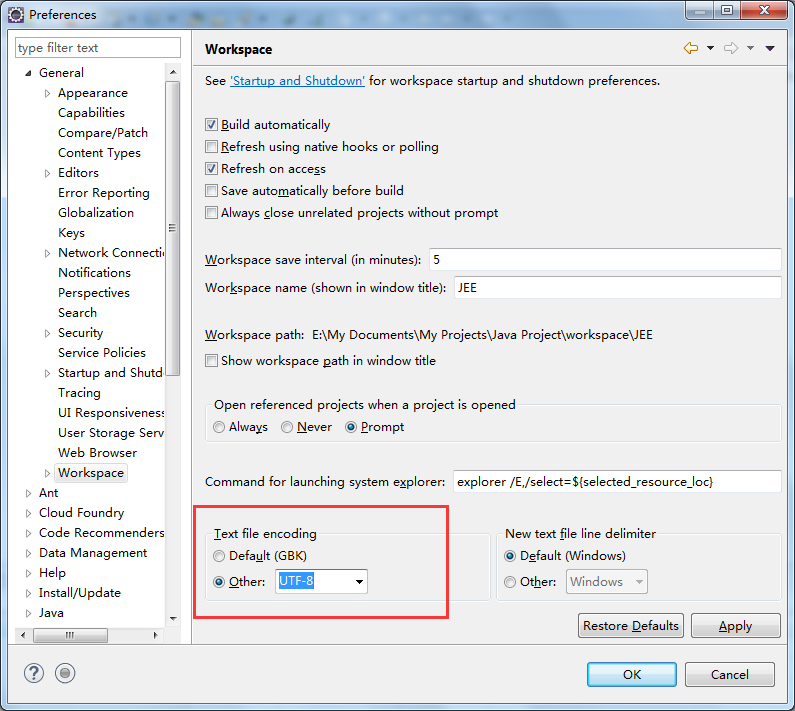Viewport: 795px width, 711px height.
Task: Click the Workspace name text field
Action: (x=616, y=287)
